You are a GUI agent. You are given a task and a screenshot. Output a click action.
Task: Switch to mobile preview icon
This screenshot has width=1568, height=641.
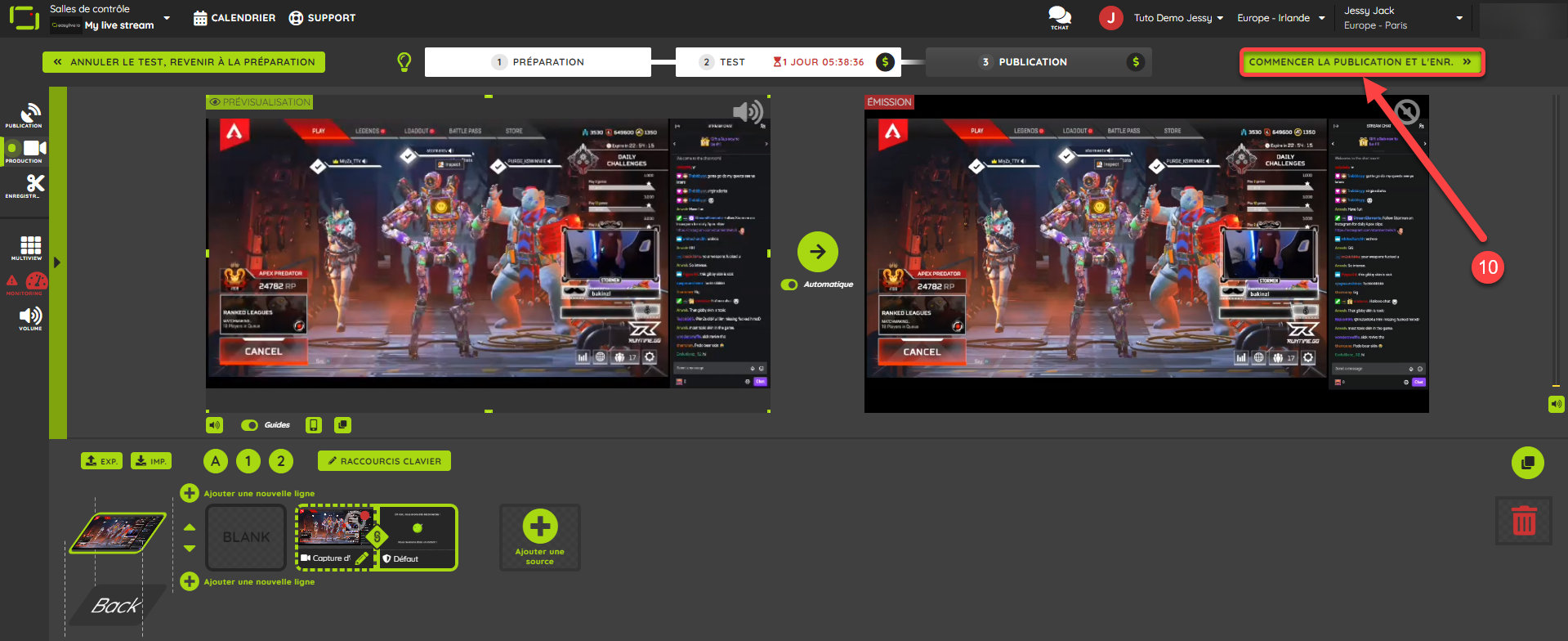click(314, 425)
